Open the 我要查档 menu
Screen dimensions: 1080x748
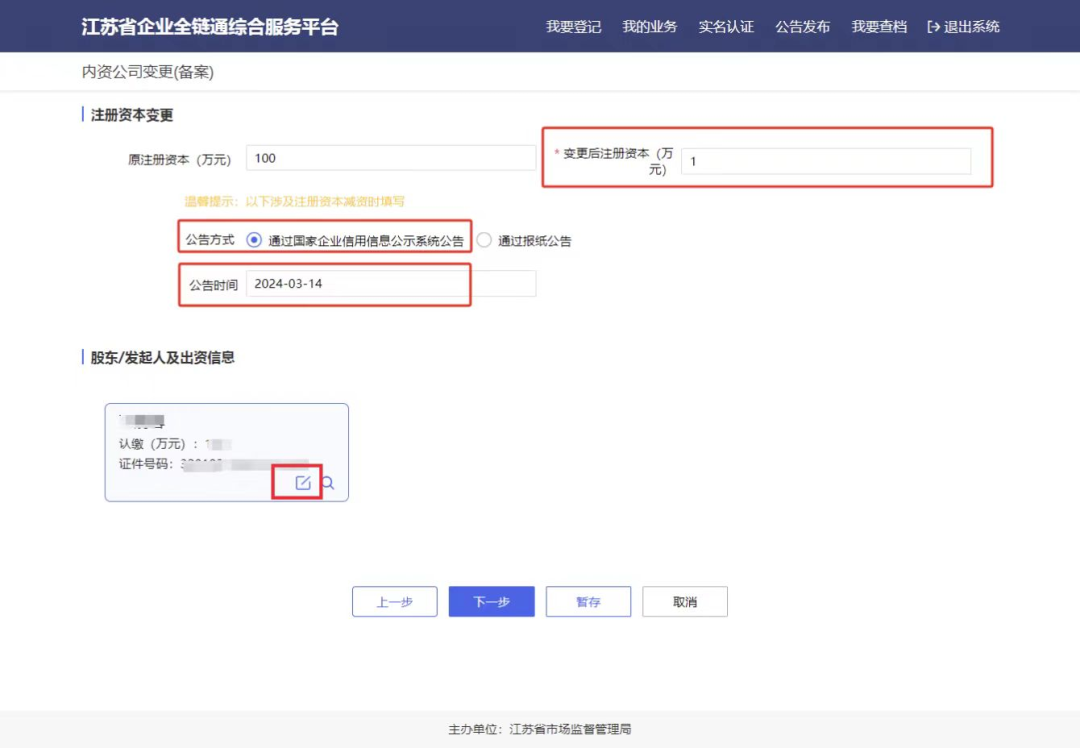pyautogui.click(x=878, y=27)
